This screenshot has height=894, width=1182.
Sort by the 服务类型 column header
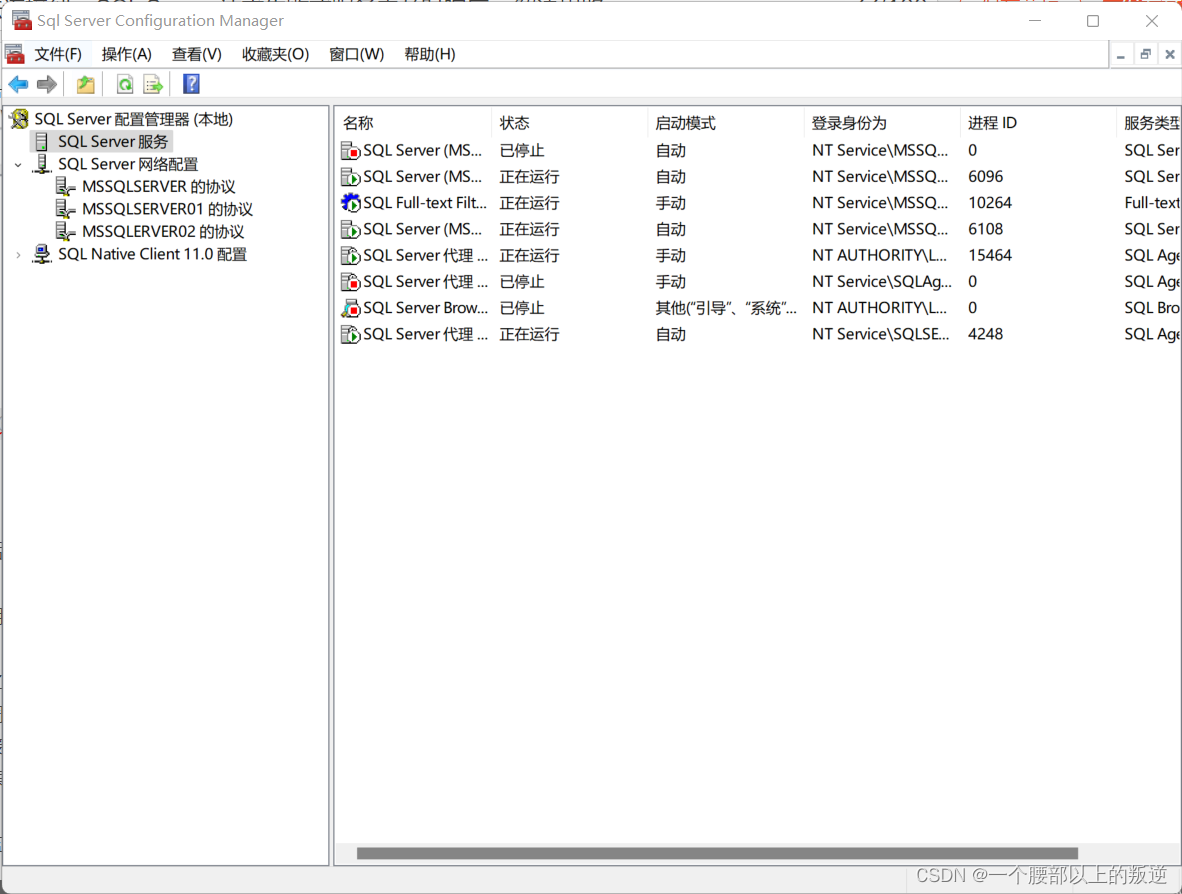click(x=1149, y=123)
